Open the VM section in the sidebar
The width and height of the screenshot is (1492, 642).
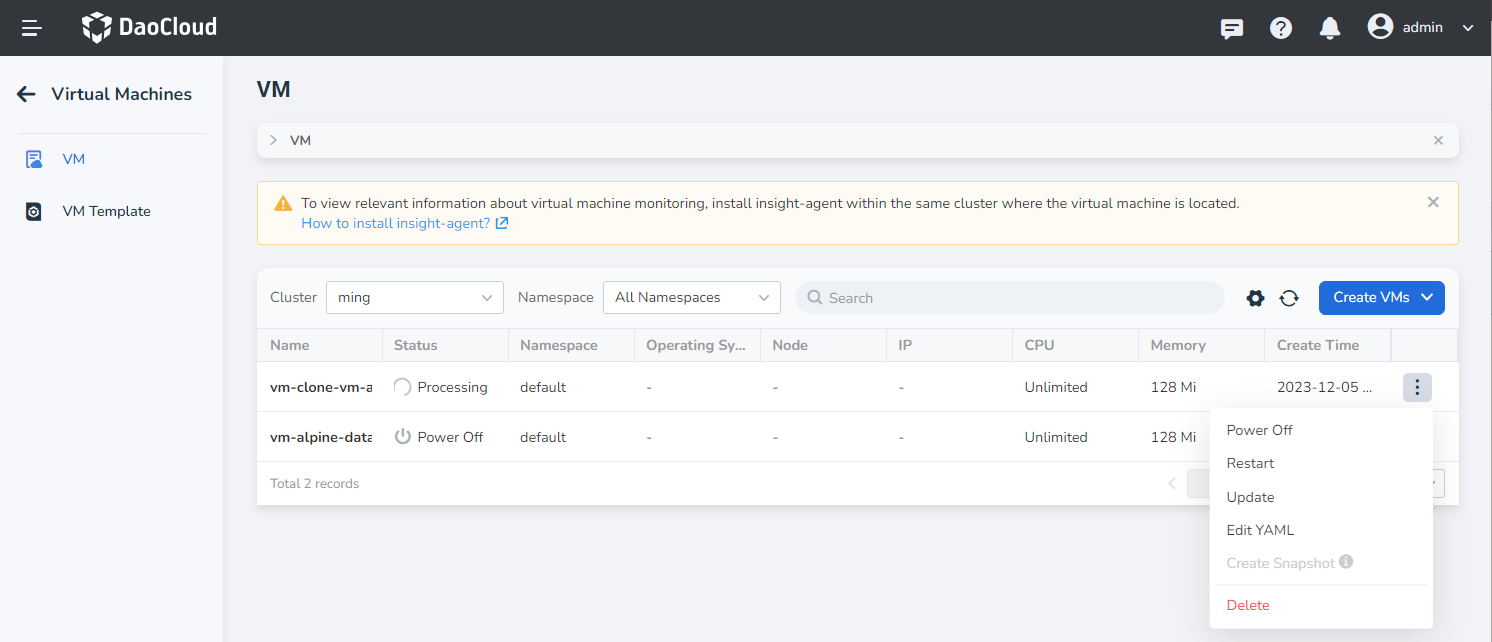[72, 158]
